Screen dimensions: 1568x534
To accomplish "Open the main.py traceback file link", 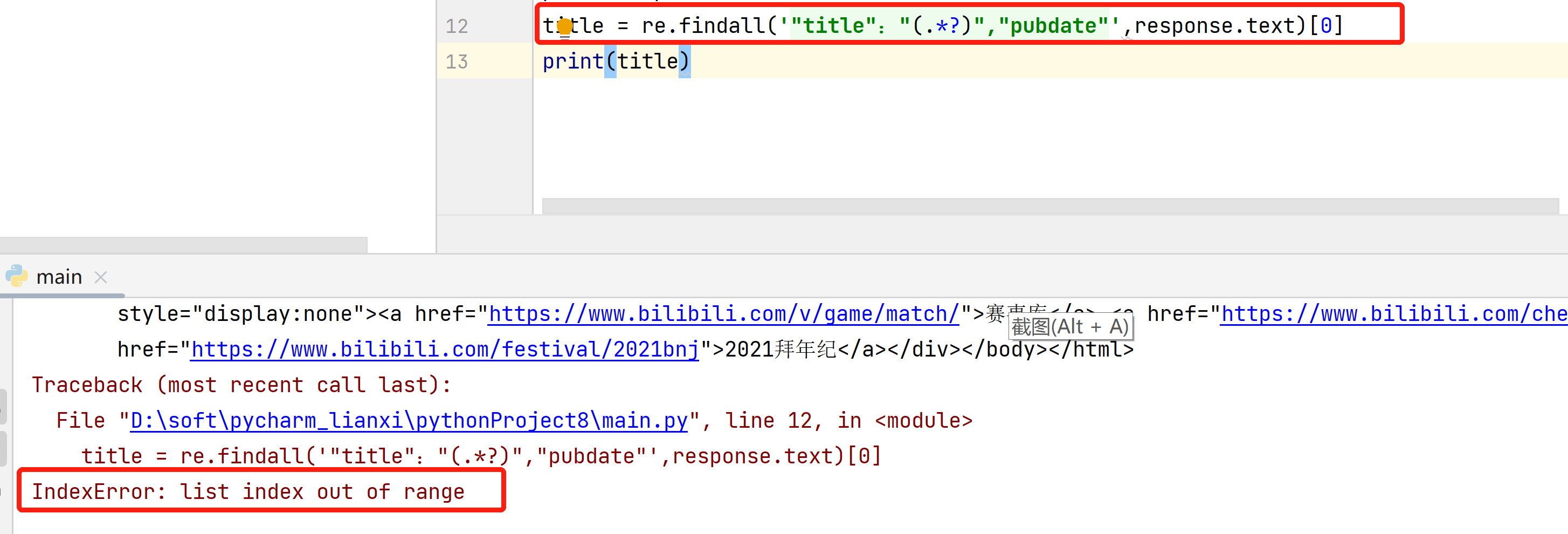I will click(x=409, y=420).
